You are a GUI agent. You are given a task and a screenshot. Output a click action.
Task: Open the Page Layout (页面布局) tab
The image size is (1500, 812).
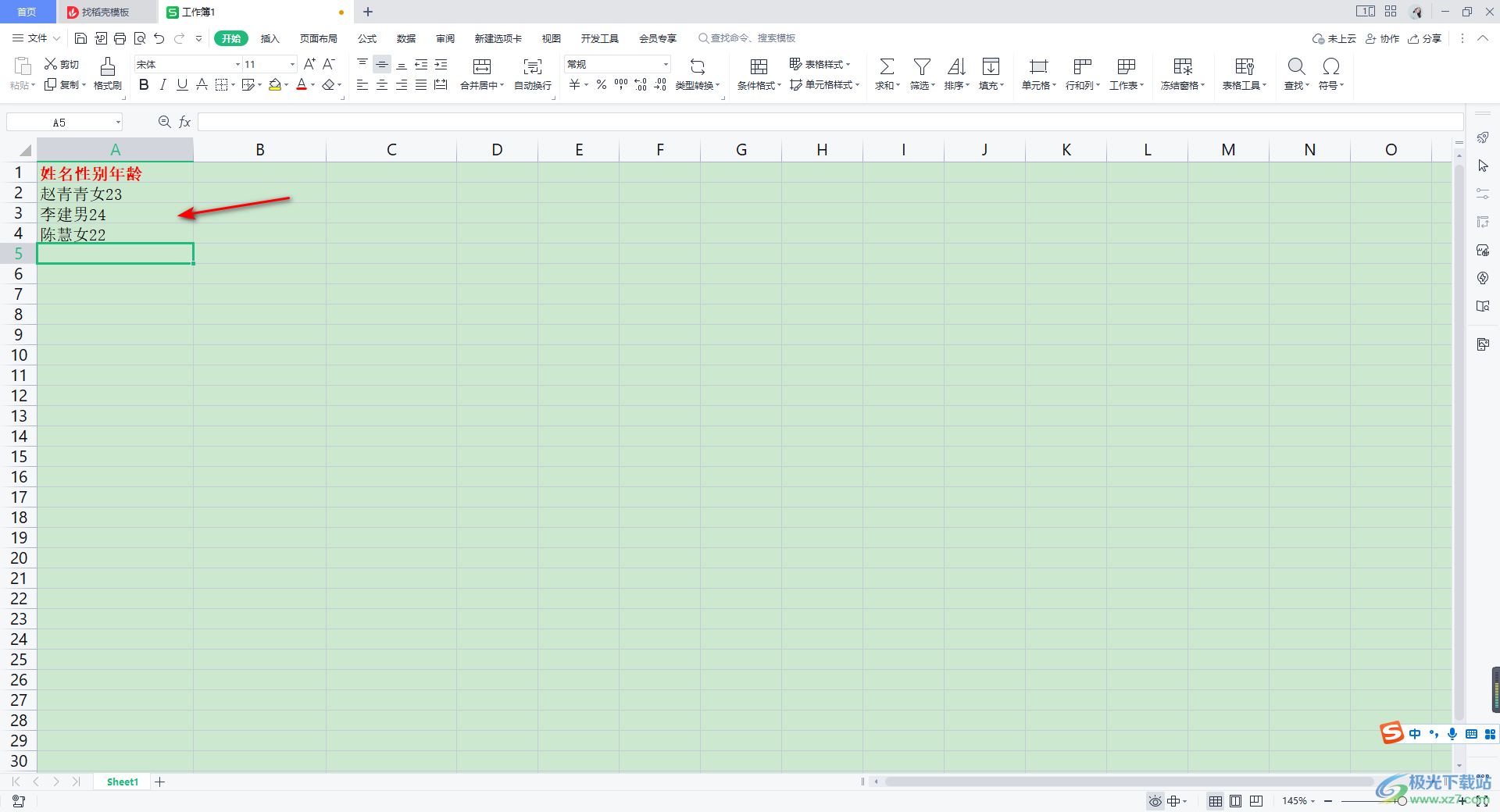pos(318,38)
